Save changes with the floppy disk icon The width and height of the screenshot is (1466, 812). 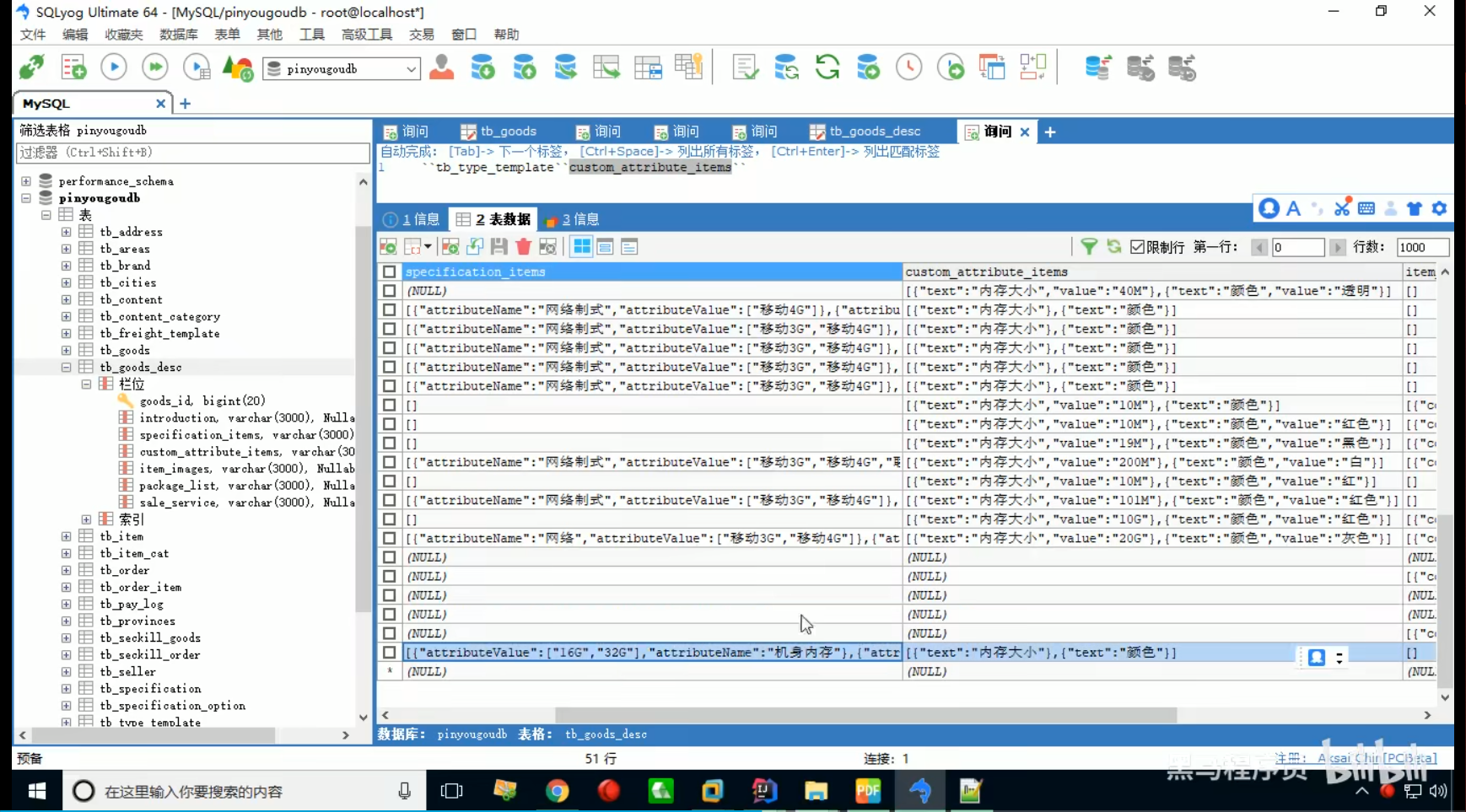[499, 246]
